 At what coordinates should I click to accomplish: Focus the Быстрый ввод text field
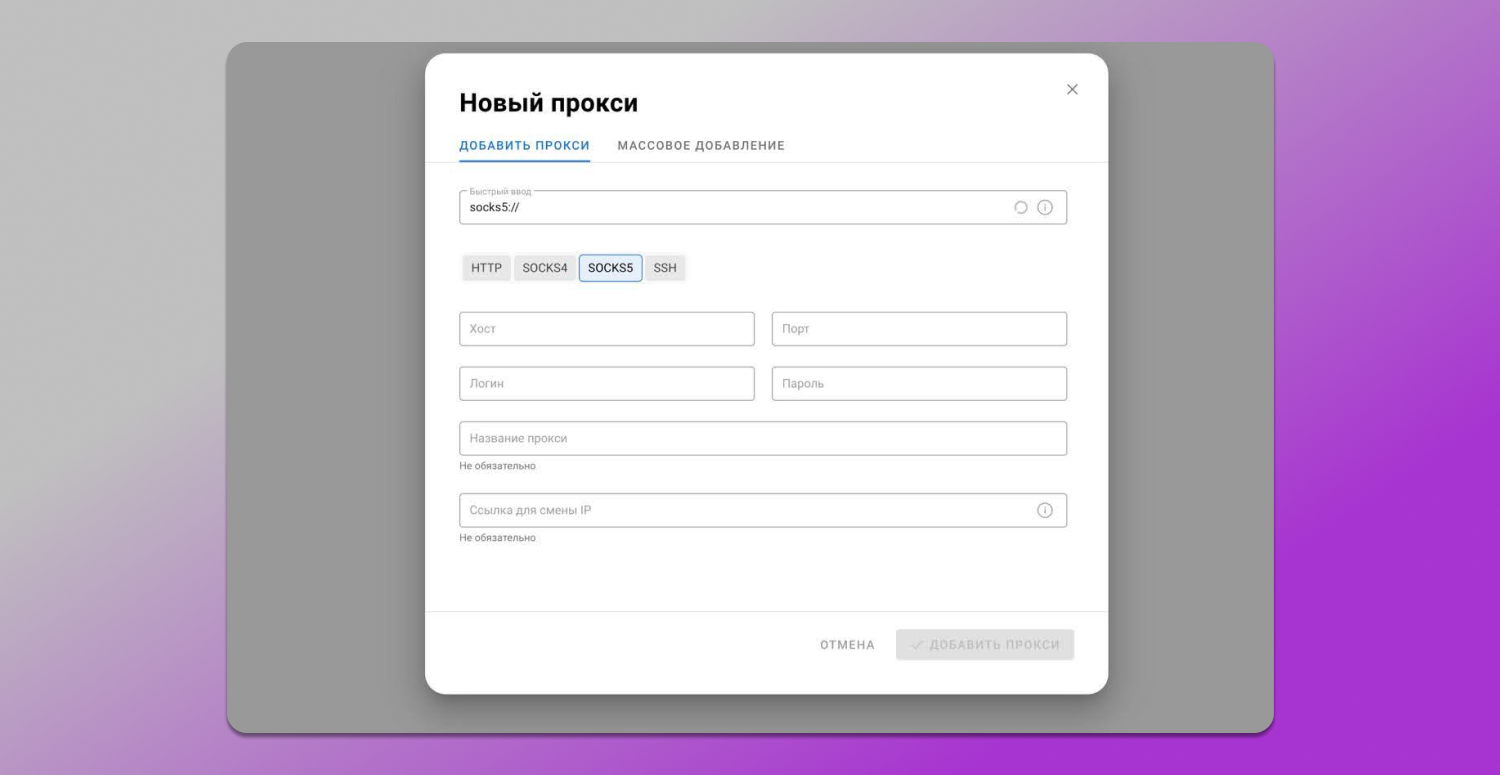click(x=730, y=208)
